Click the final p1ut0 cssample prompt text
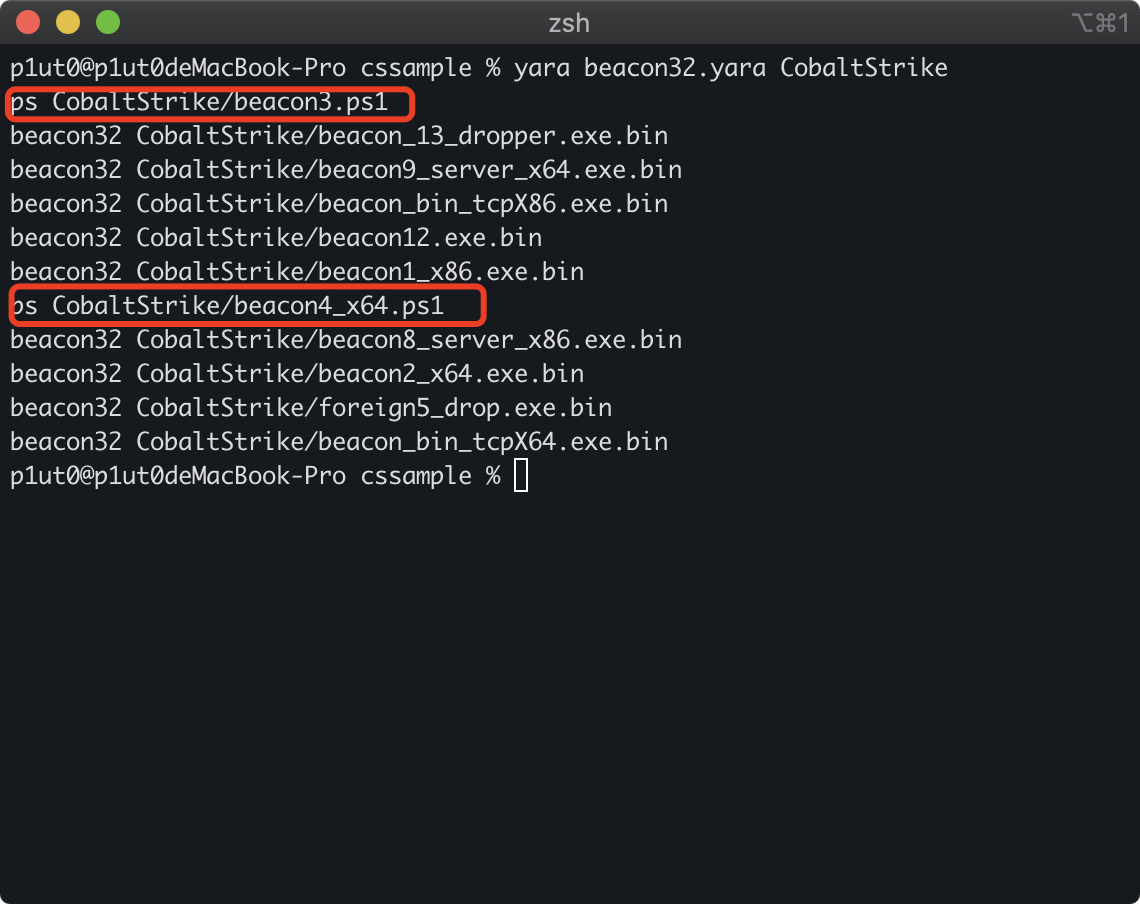This screenshot has height=904, width=1140. click(x=255, y=476)
